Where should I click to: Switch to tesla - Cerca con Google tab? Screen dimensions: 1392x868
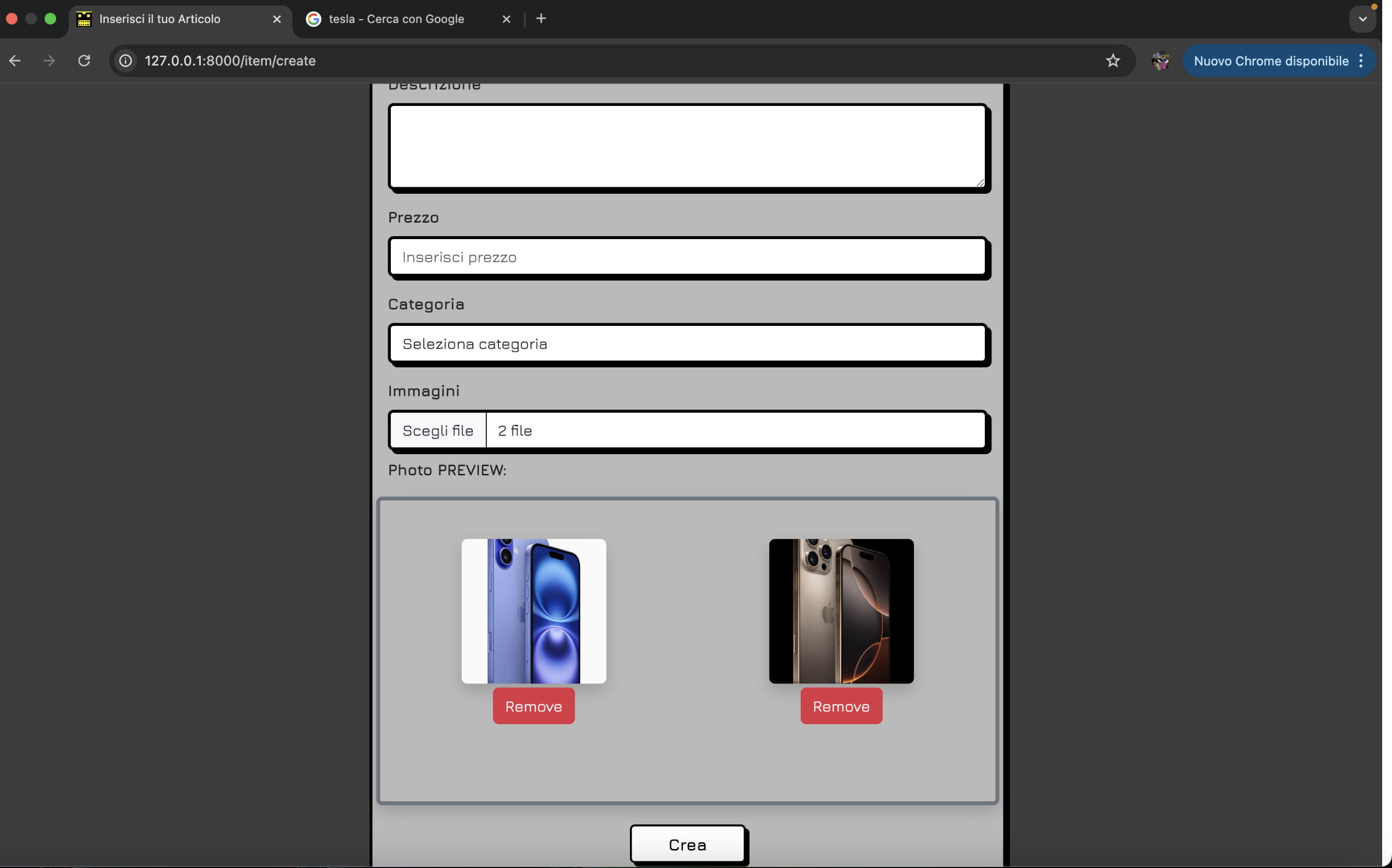coord(396,19)
